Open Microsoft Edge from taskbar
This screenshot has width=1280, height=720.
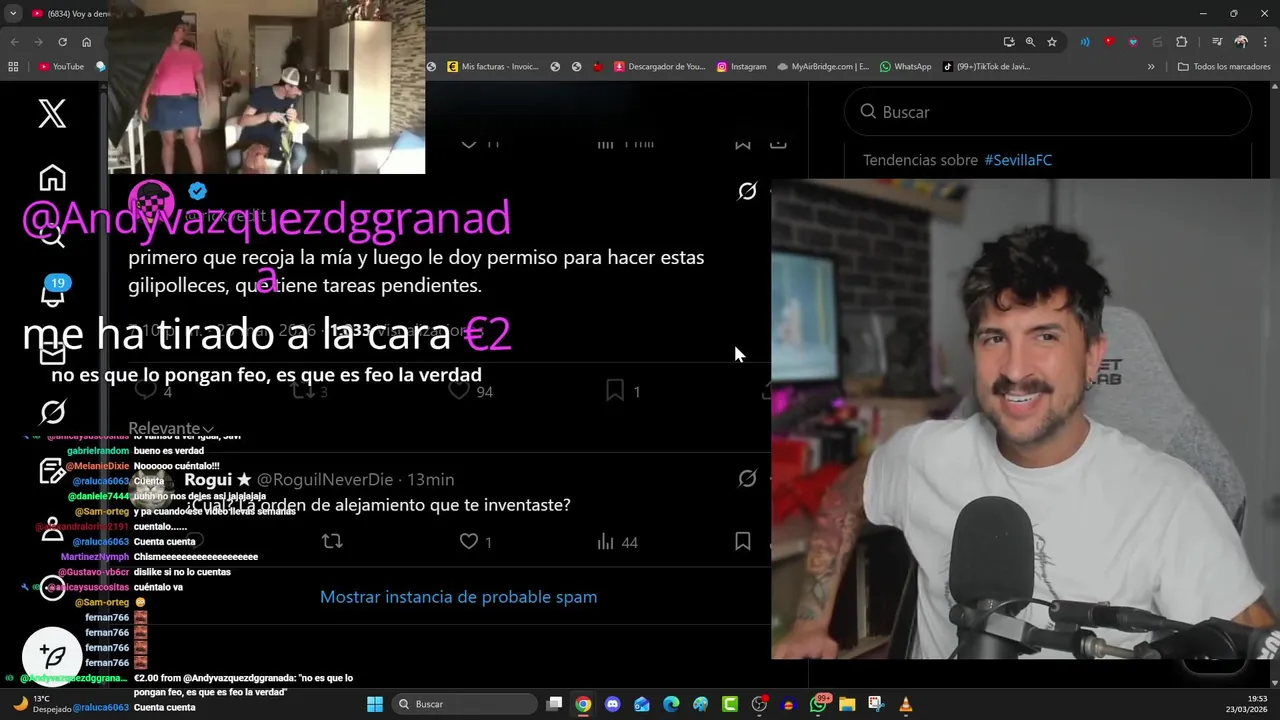coord(671,704)
